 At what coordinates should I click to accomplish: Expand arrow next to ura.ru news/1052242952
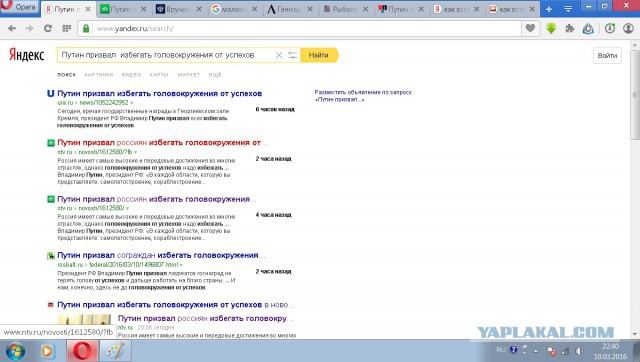pos(131,103)
